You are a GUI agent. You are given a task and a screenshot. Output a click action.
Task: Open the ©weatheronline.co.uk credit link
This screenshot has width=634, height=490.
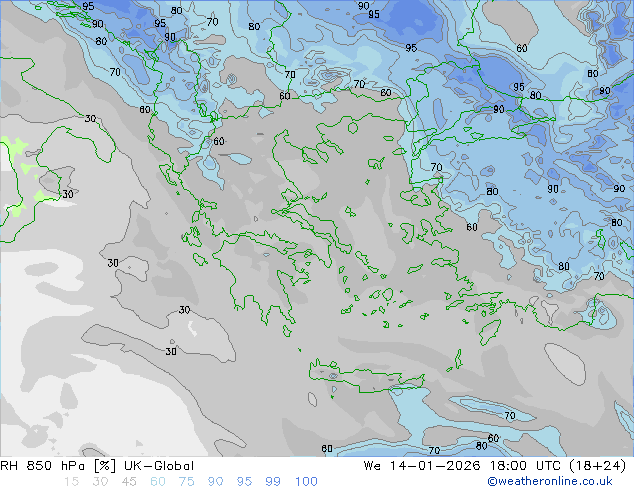[550, 481]
